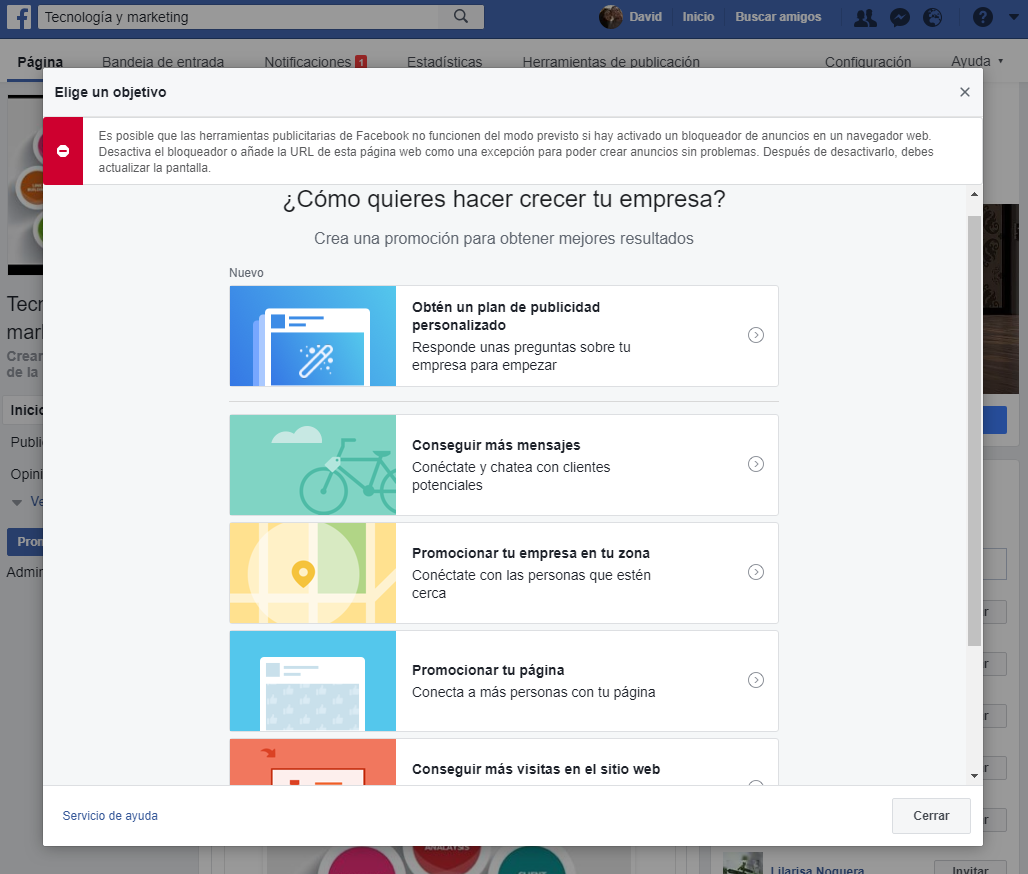The image size is (1028, 874).
Task: Open Configuración tab
Action: tap(868, 62)
